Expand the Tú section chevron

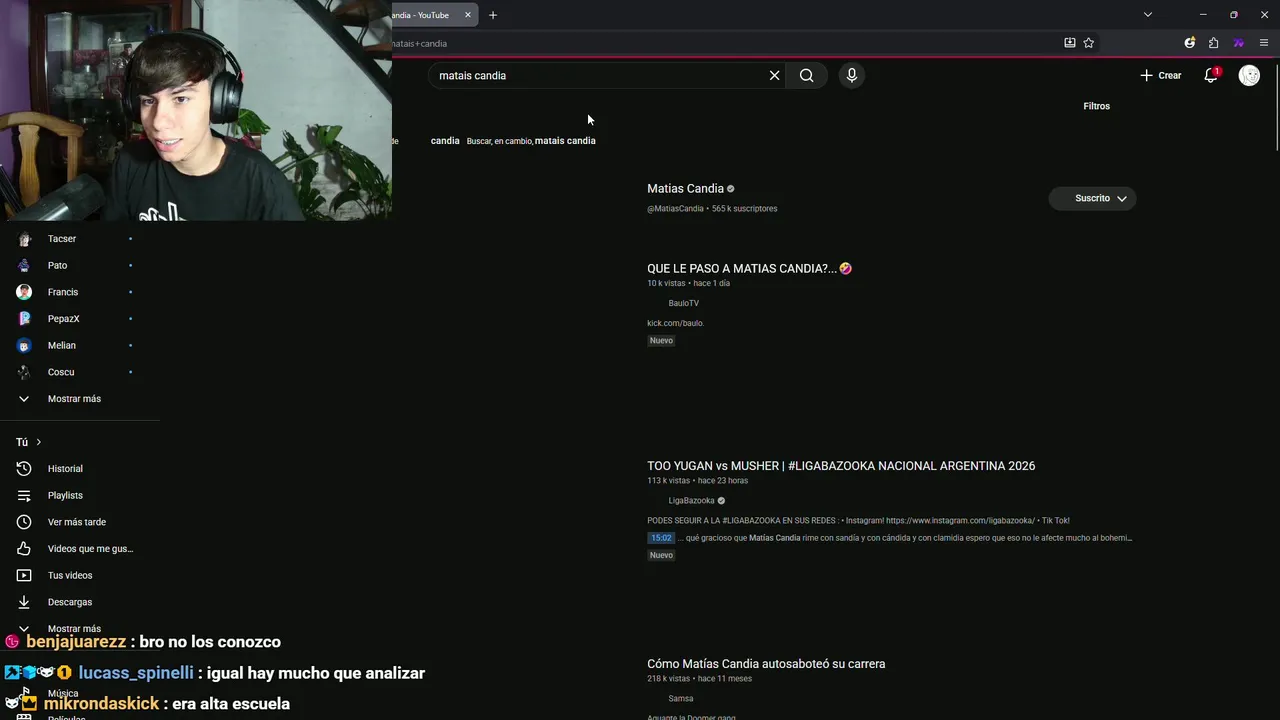[39, 442]
